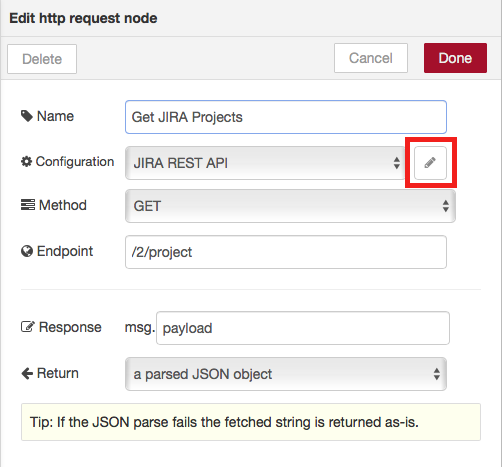The height and width of the screenshot is (467, 502).
Task: Click the Edit http request node title
Action: point(83,18)
